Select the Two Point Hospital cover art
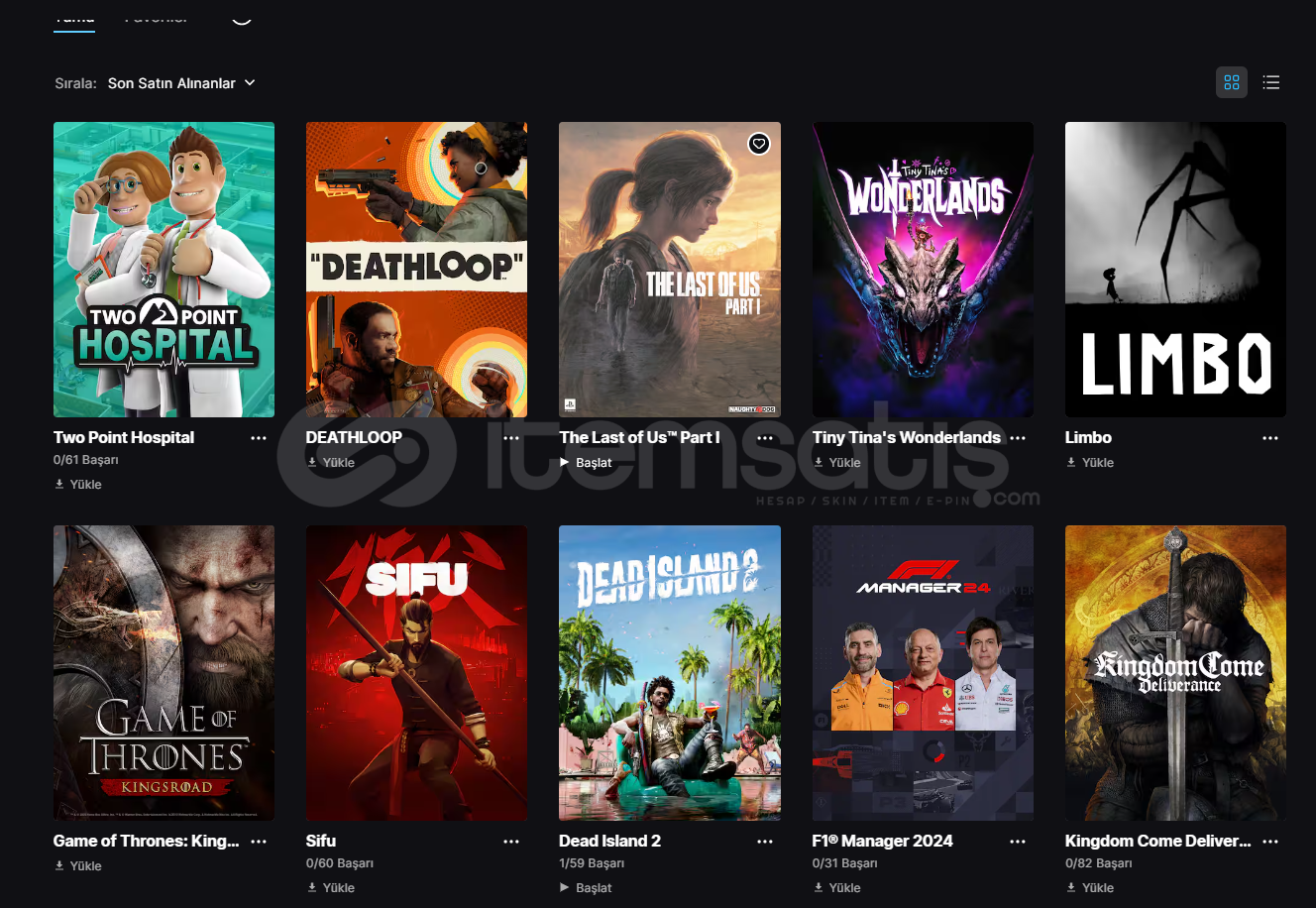 (x=164, y=270)
